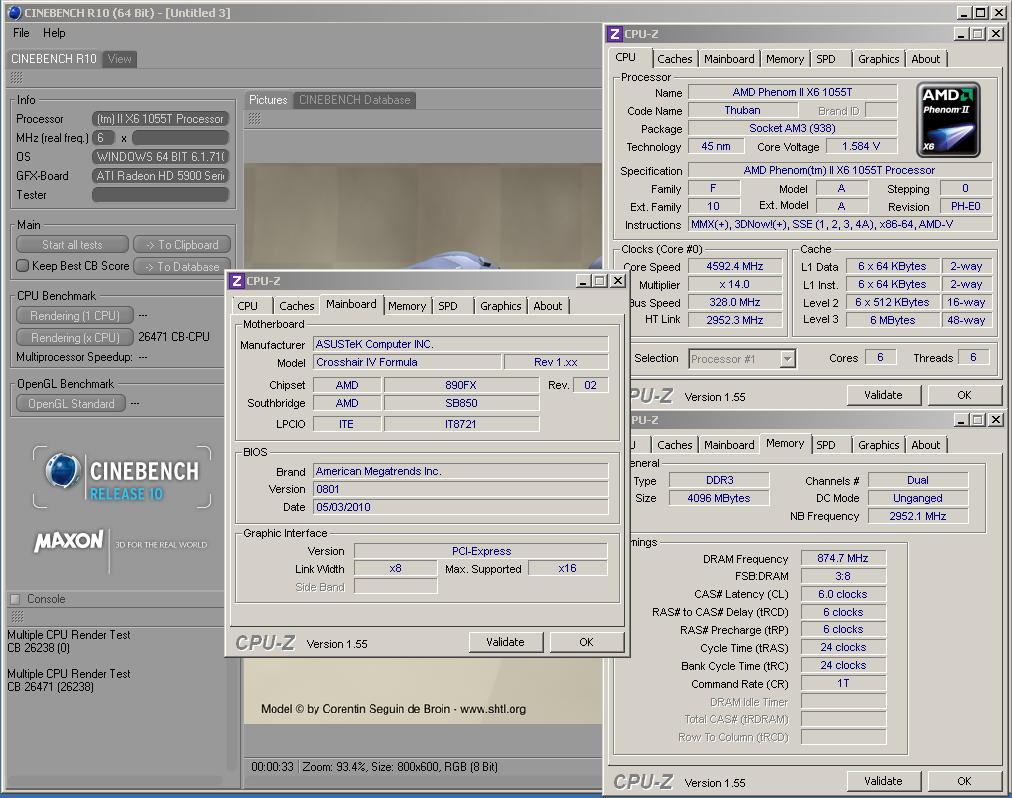Open Memory tab in top-right CPU-Z window
The image size is (1012, 798).
(785, 59)
